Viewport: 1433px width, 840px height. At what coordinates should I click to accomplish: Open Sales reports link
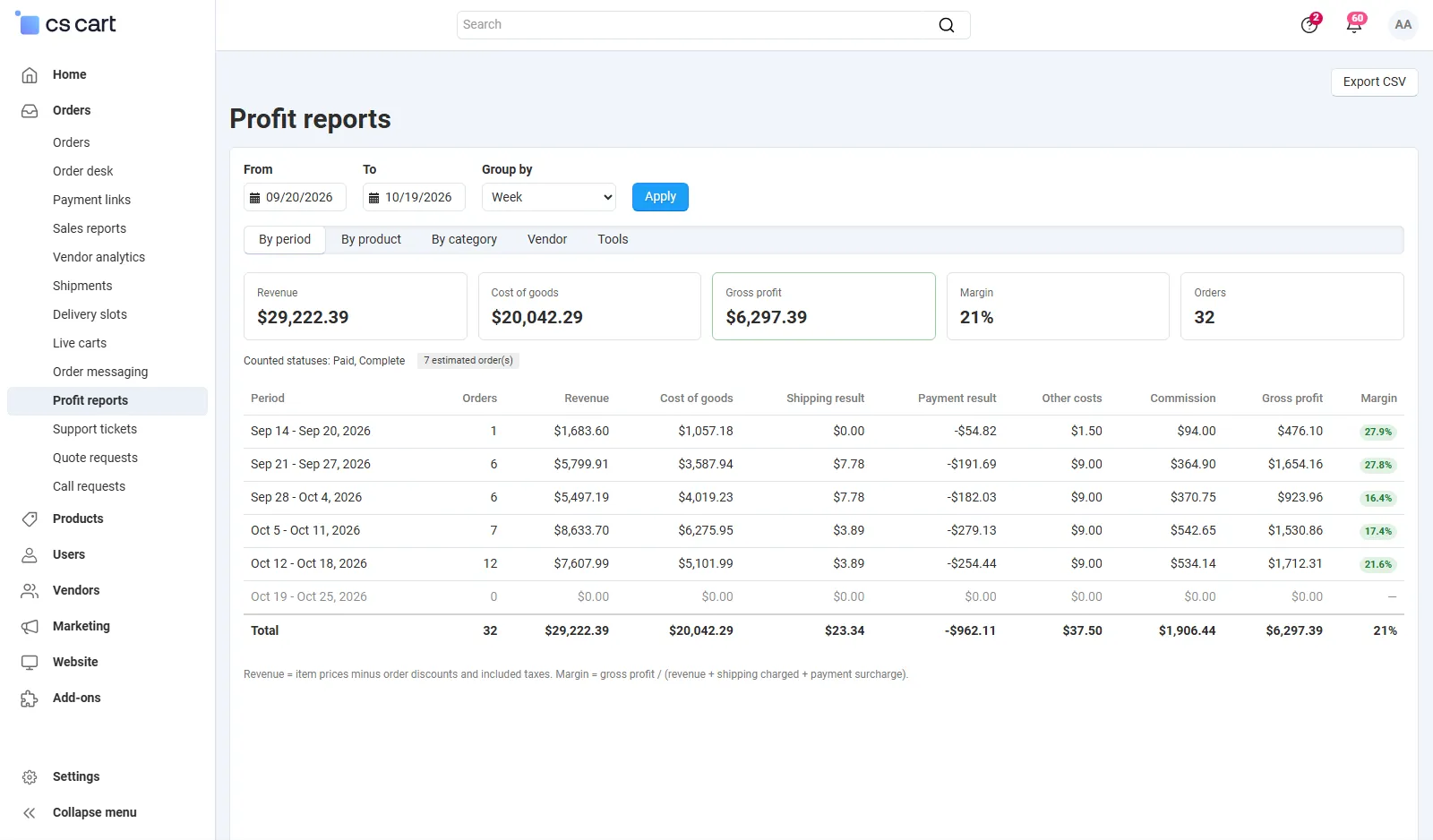click(90, 228)
